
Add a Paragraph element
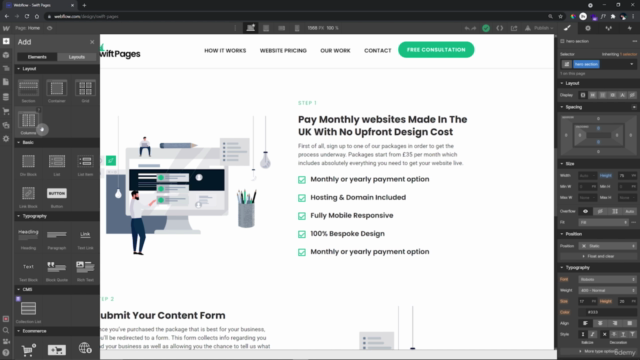(57, 238)
